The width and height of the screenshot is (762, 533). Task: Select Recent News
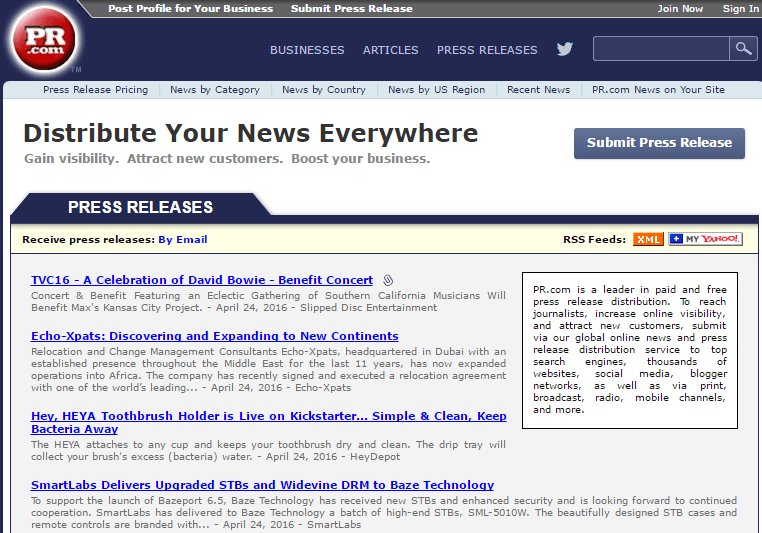(538, 90)
